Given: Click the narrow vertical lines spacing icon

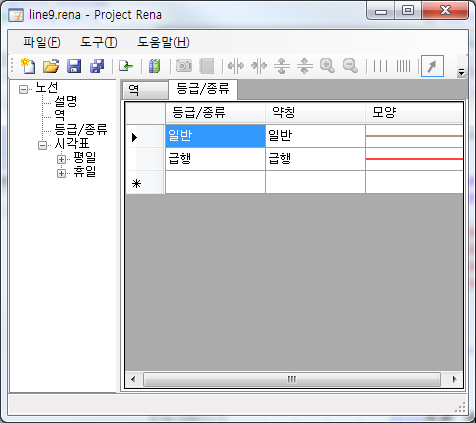Looking at the screenshot, I should point(403,66).
